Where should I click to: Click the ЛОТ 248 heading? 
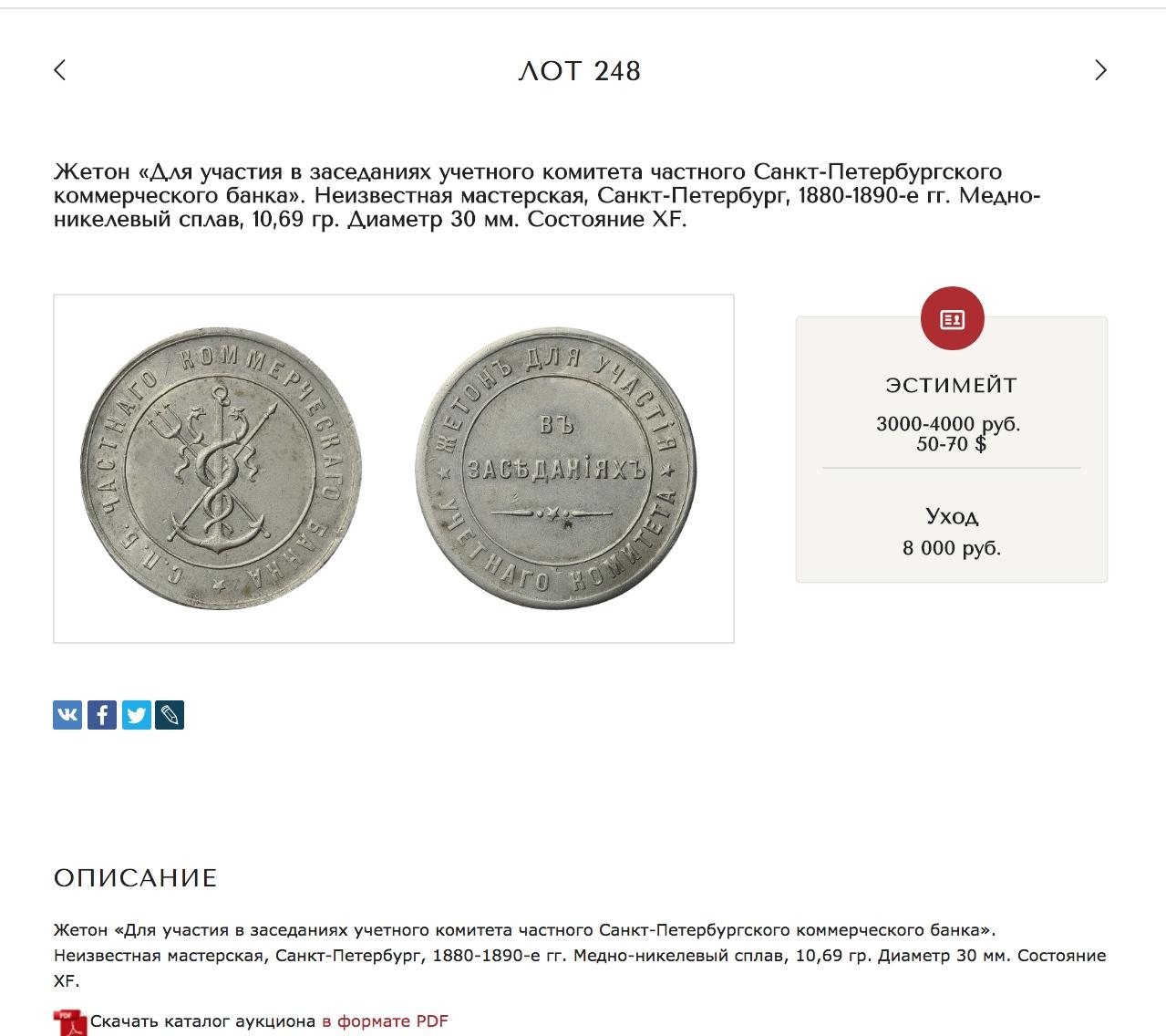[580, 71]
